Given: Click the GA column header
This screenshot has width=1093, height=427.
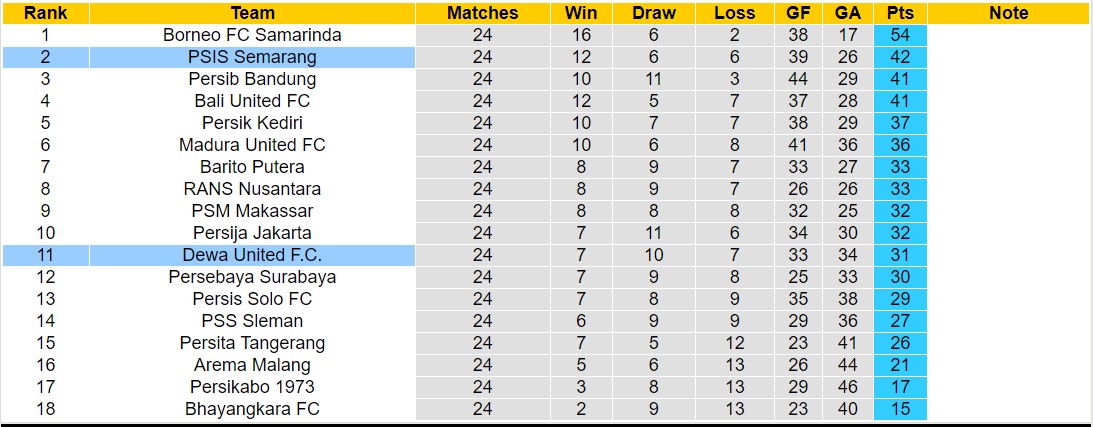Looking at the screenshot, I should tap(848, 13).
